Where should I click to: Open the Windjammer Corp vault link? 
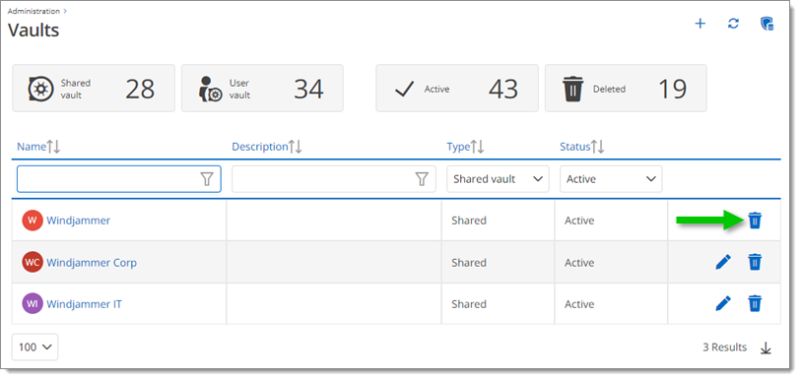point(91,263)
